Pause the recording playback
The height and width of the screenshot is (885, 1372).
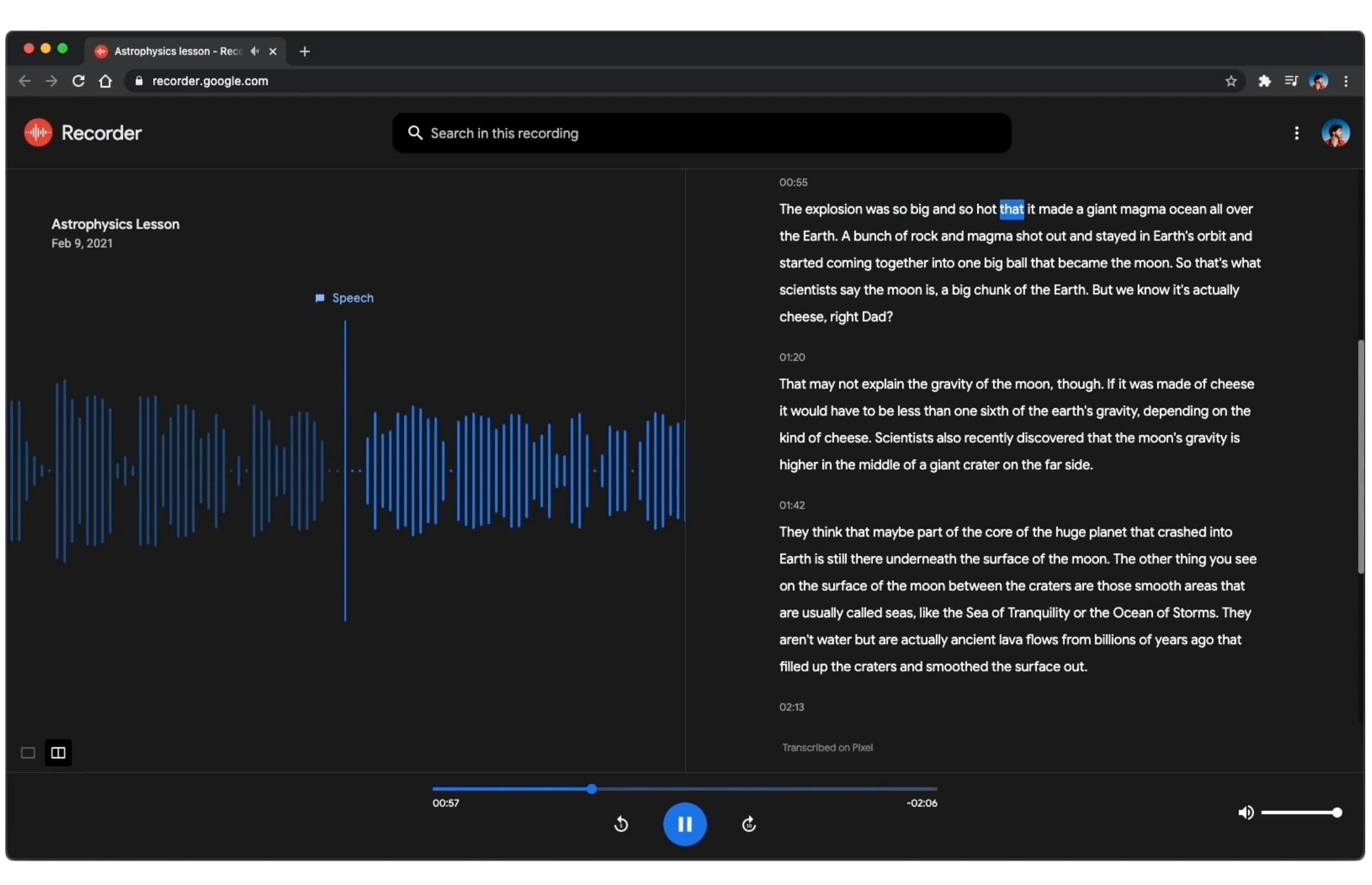click(x=684, y=824)
